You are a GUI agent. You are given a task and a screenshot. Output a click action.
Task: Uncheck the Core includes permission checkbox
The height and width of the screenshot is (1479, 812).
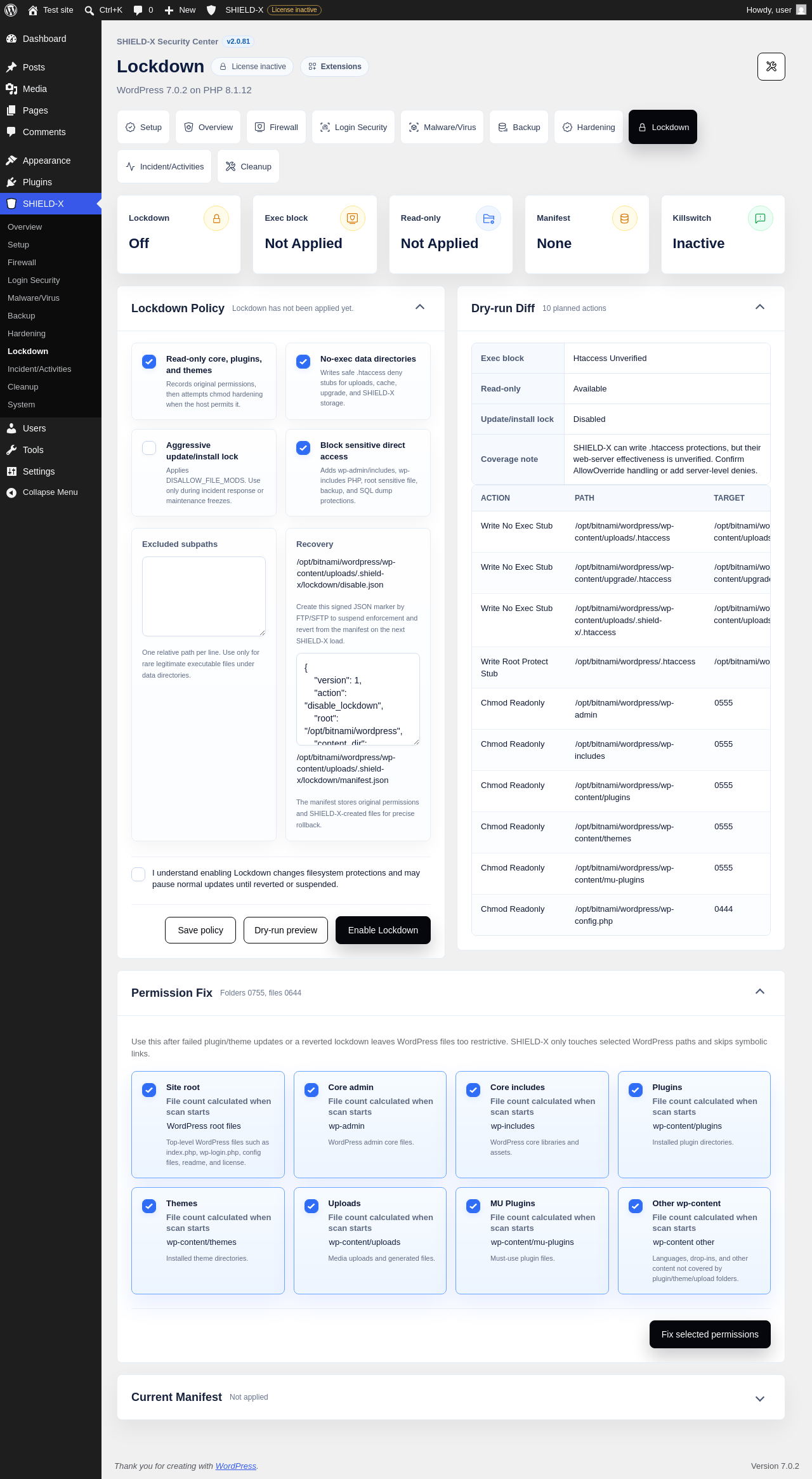tap(473, 1090)
